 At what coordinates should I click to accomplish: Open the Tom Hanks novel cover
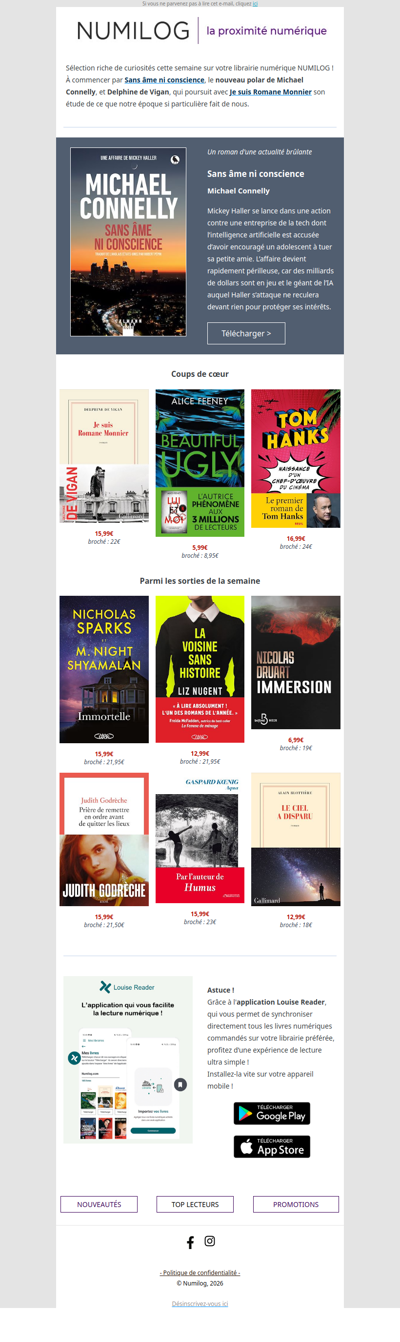click(296, 458)
